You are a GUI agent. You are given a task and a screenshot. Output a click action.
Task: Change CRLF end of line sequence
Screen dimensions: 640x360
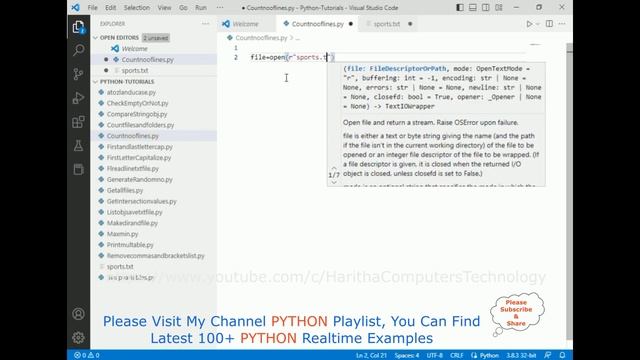(x=456, y=355)
